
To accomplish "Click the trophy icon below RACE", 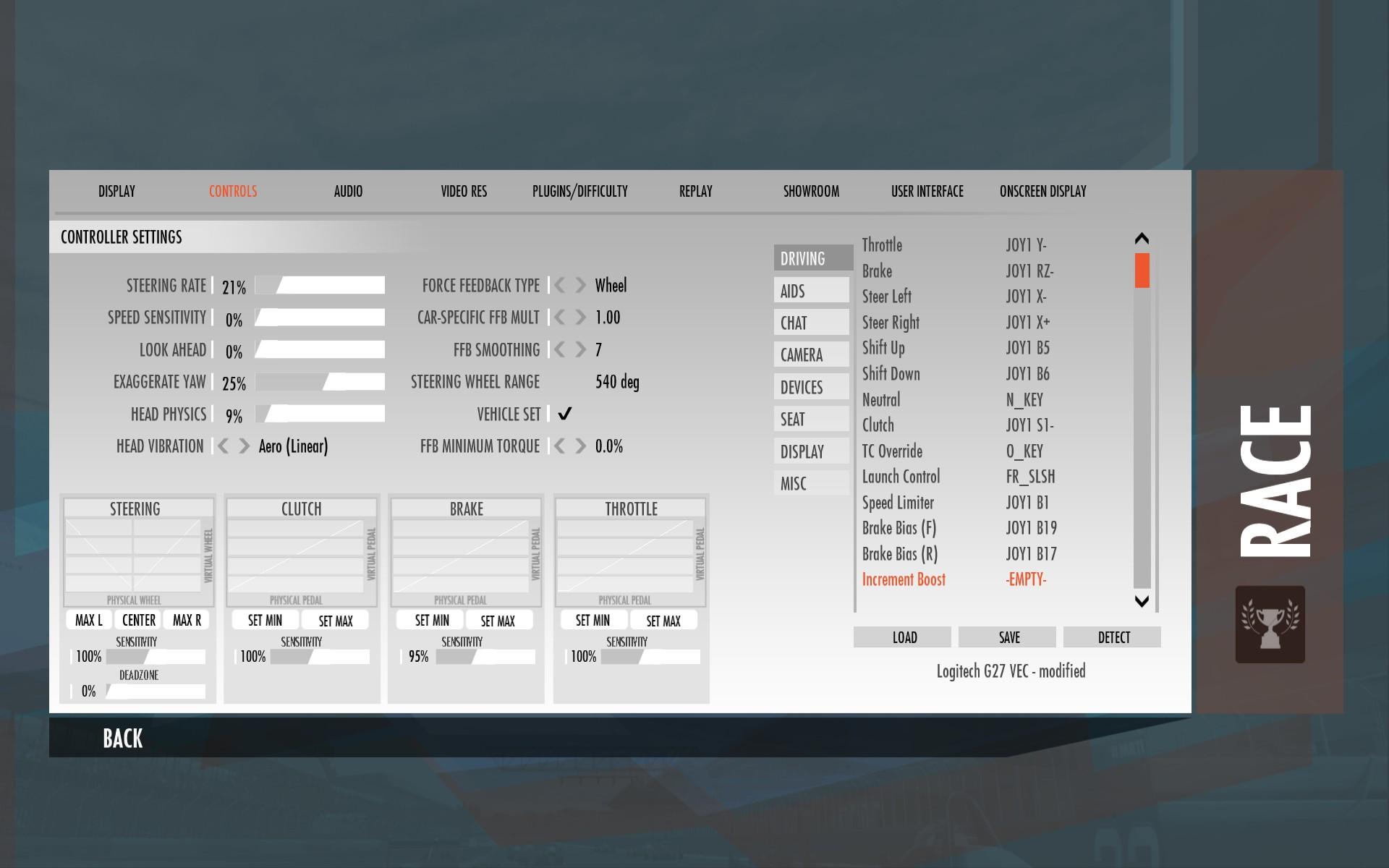I will click(1270, 624).
